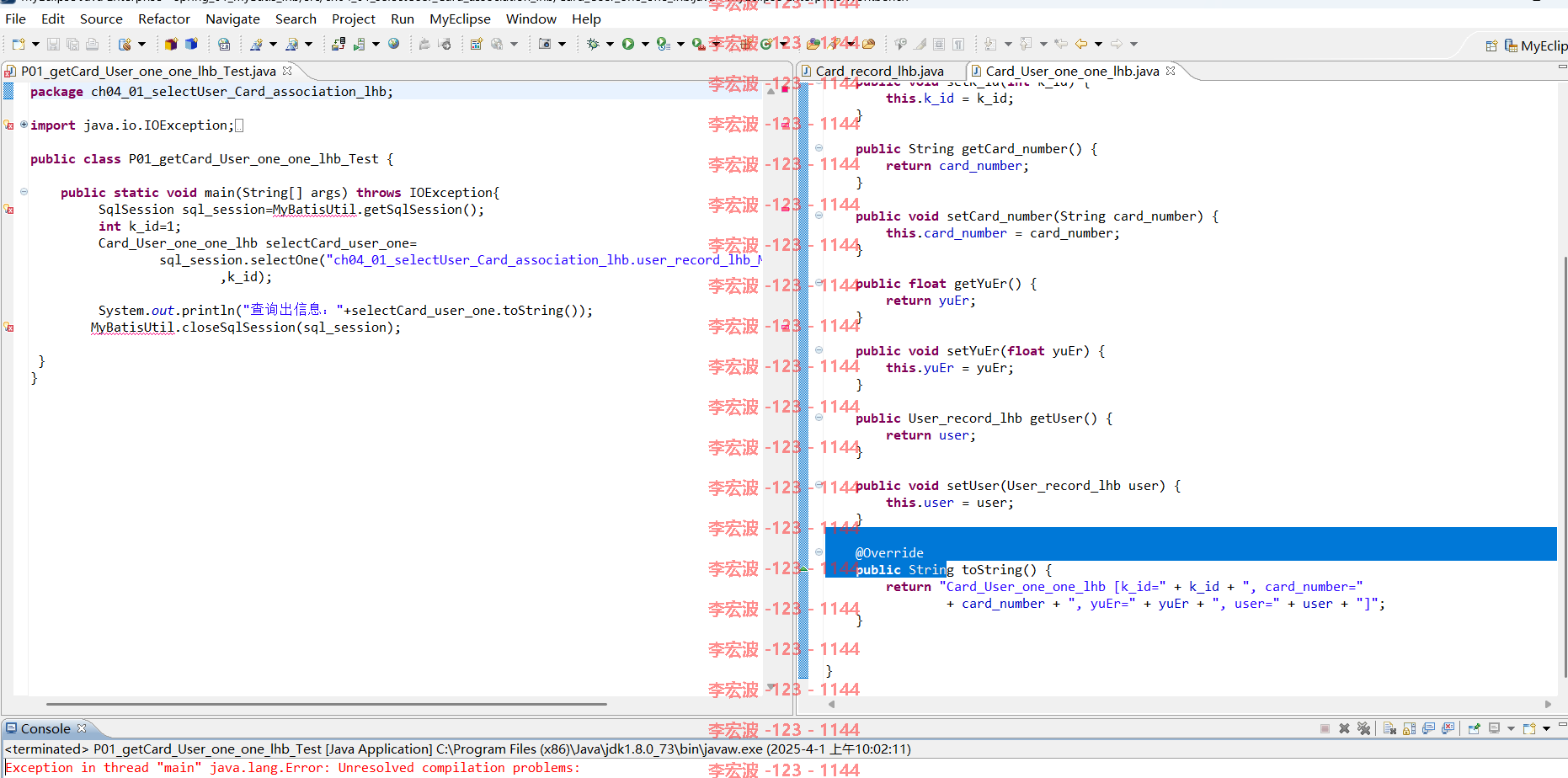
Task: Open the Debug dropdown arrow
Action: [x=610, y=44]
